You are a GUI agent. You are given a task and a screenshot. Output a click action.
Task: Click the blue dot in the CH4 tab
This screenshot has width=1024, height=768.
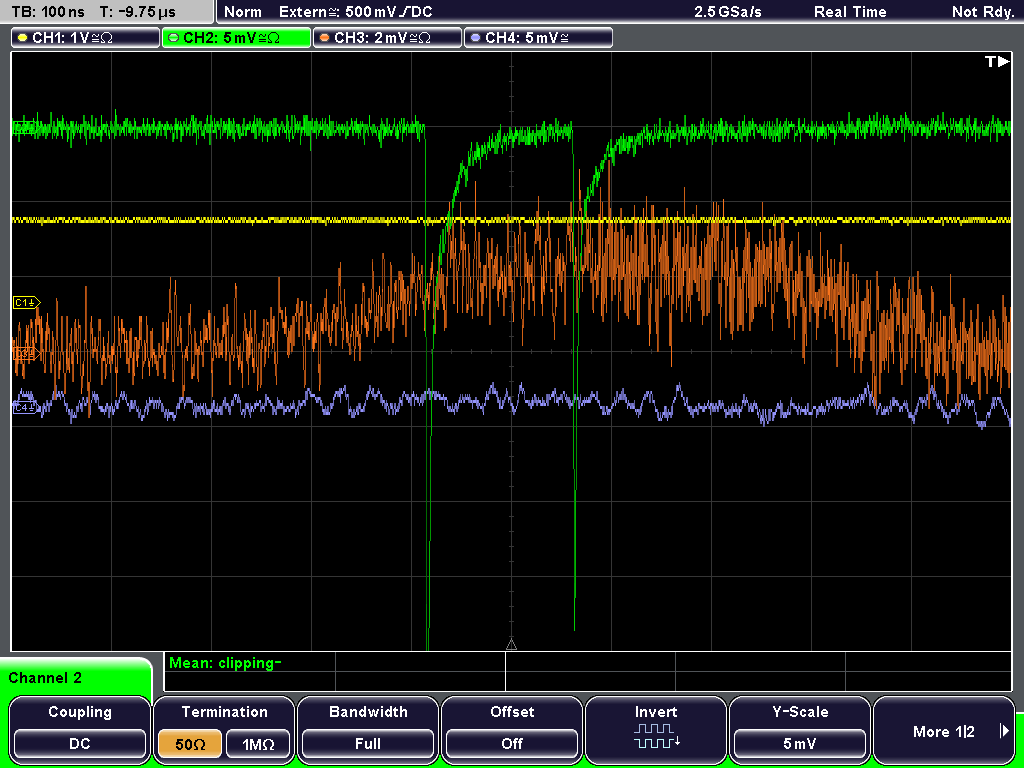[x=475, y=38]
